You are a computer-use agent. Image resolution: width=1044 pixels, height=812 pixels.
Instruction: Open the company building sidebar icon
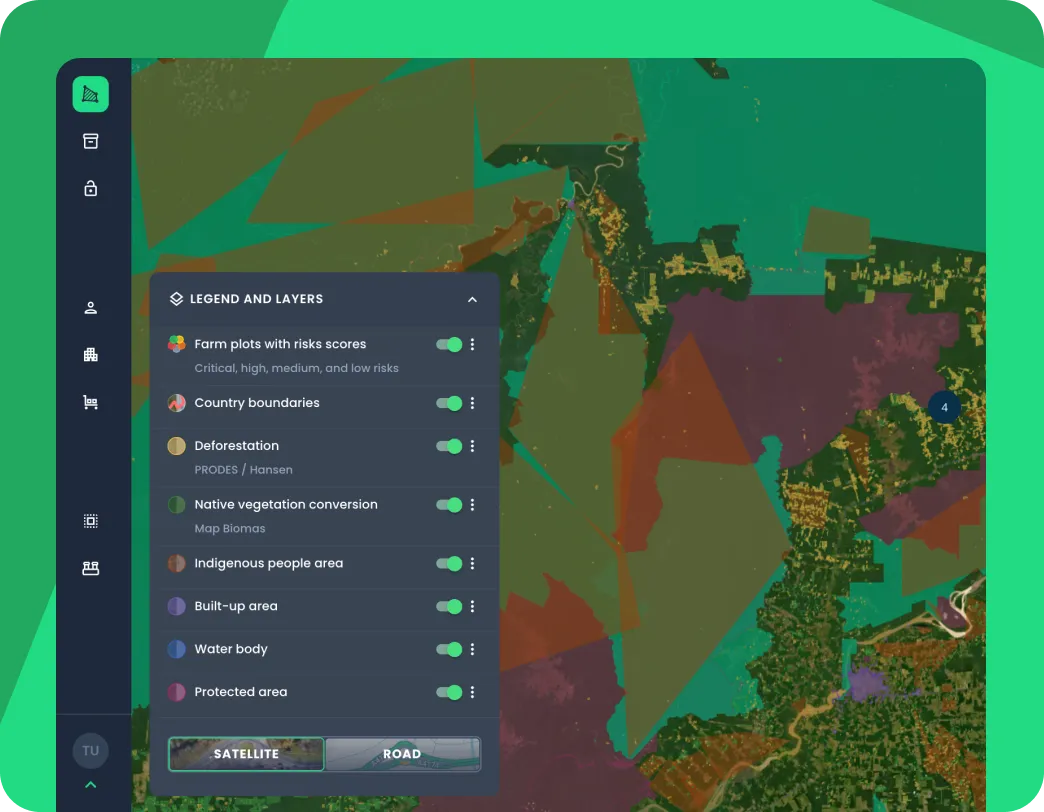click(91, 355)
